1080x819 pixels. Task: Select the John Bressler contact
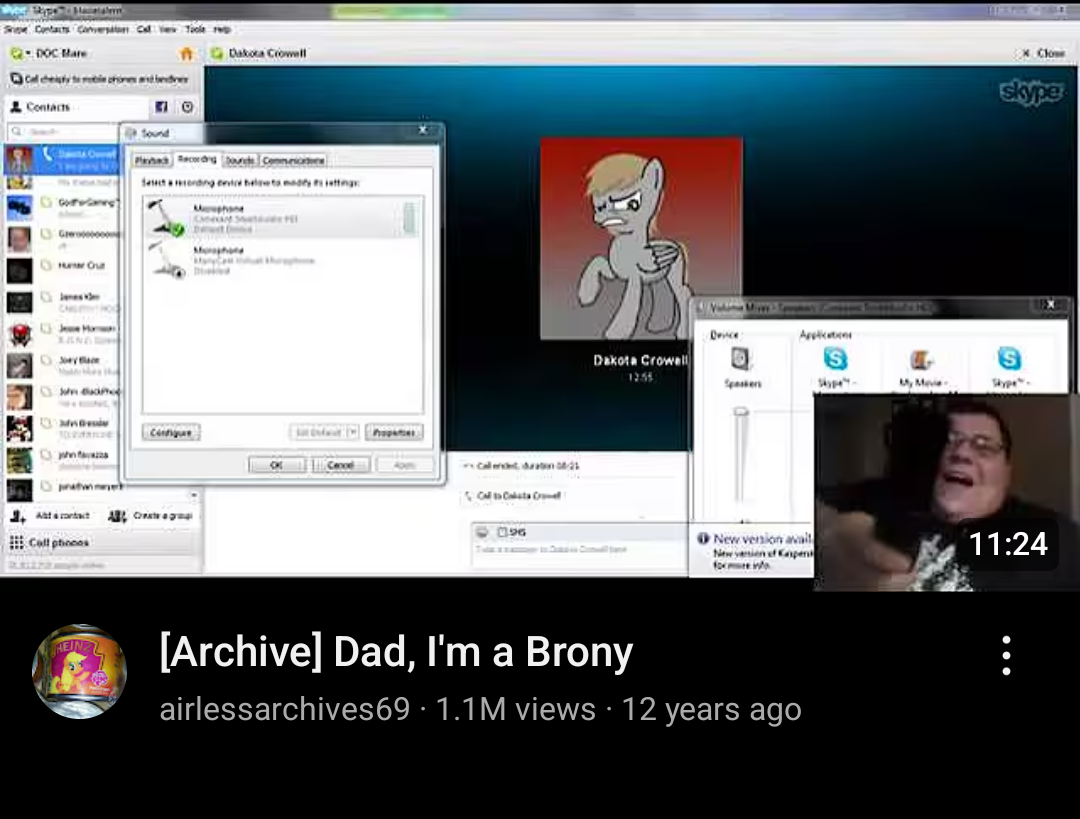point(62,428)
